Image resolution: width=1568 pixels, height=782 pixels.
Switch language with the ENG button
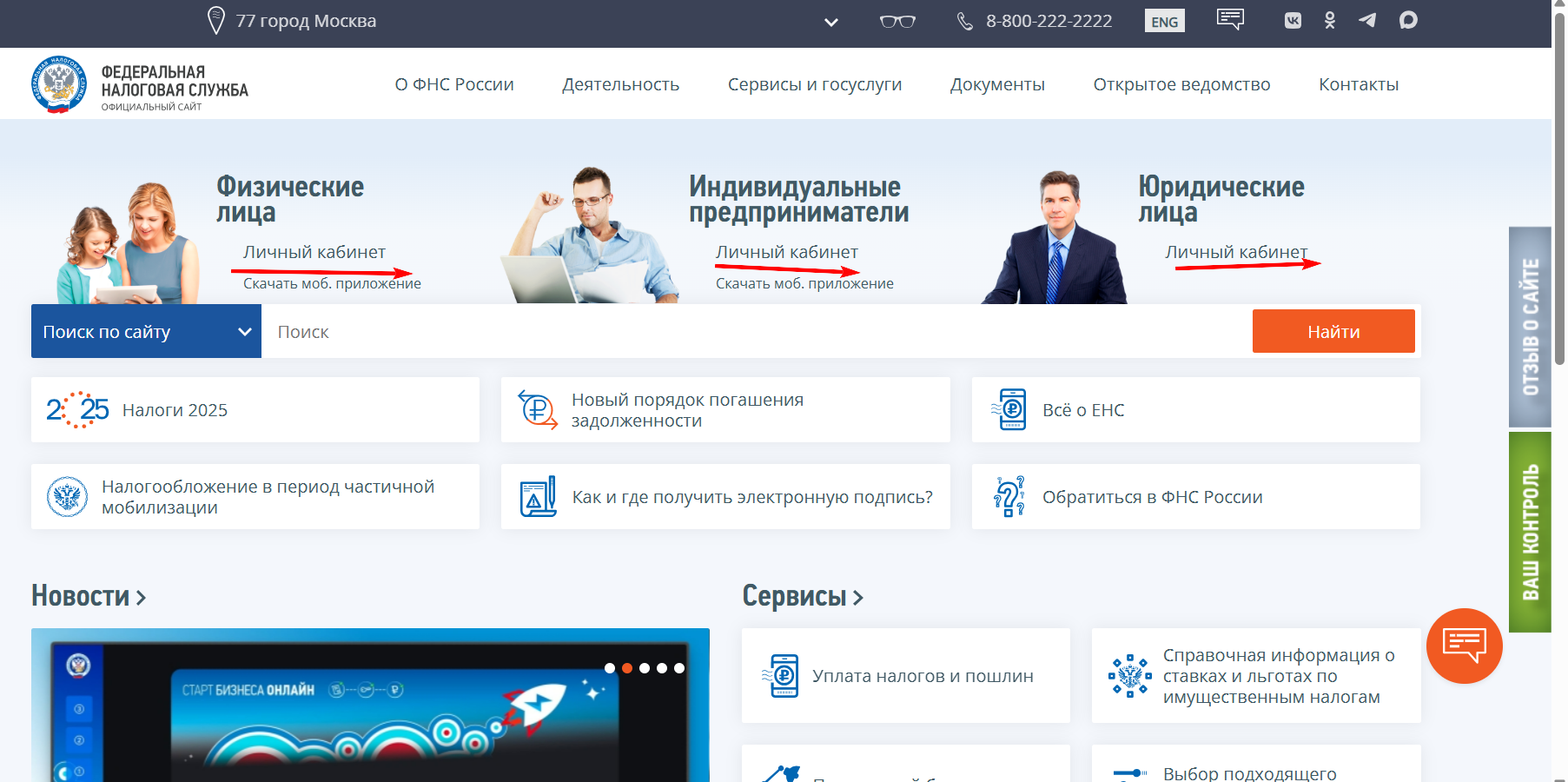point(1165,21)
